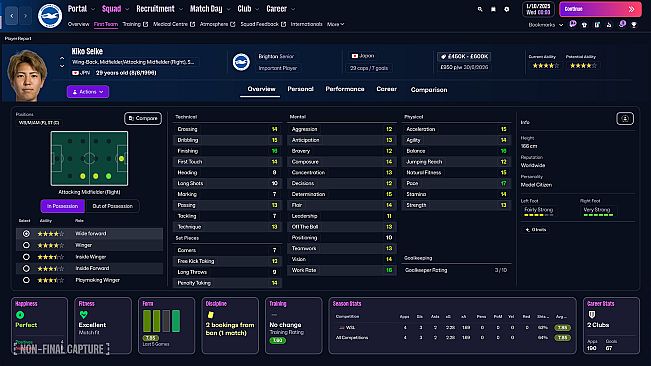This screenshot has height=366, width=651.
Task: Open Squad Feedback external link icon
Action: coord(283,24)
